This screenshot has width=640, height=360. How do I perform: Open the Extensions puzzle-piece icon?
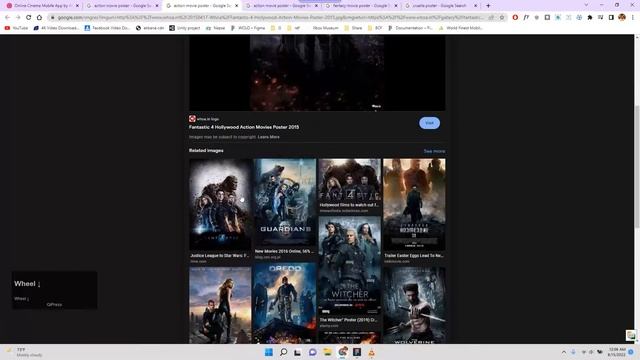(590, 18)
